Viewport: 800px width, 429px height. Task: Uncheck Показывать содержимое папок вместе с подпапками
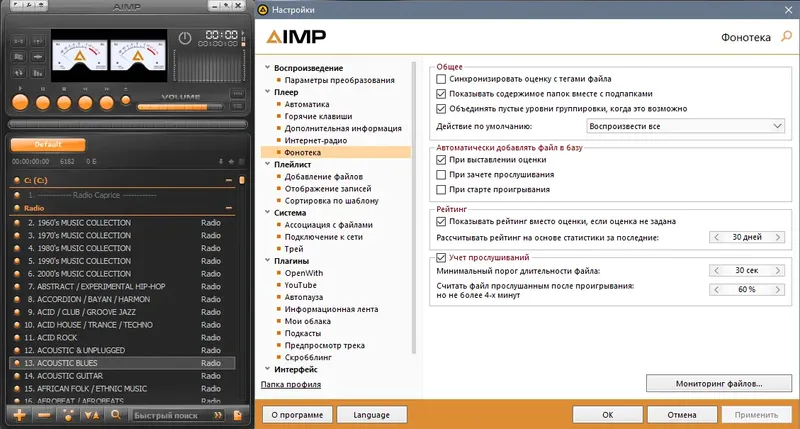point(441,94)
